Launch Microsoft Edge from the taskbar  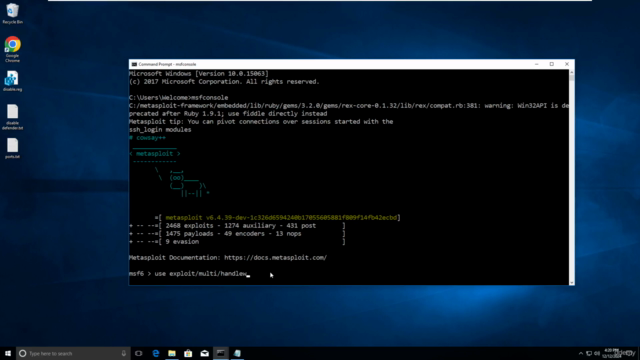pos(156,353)
